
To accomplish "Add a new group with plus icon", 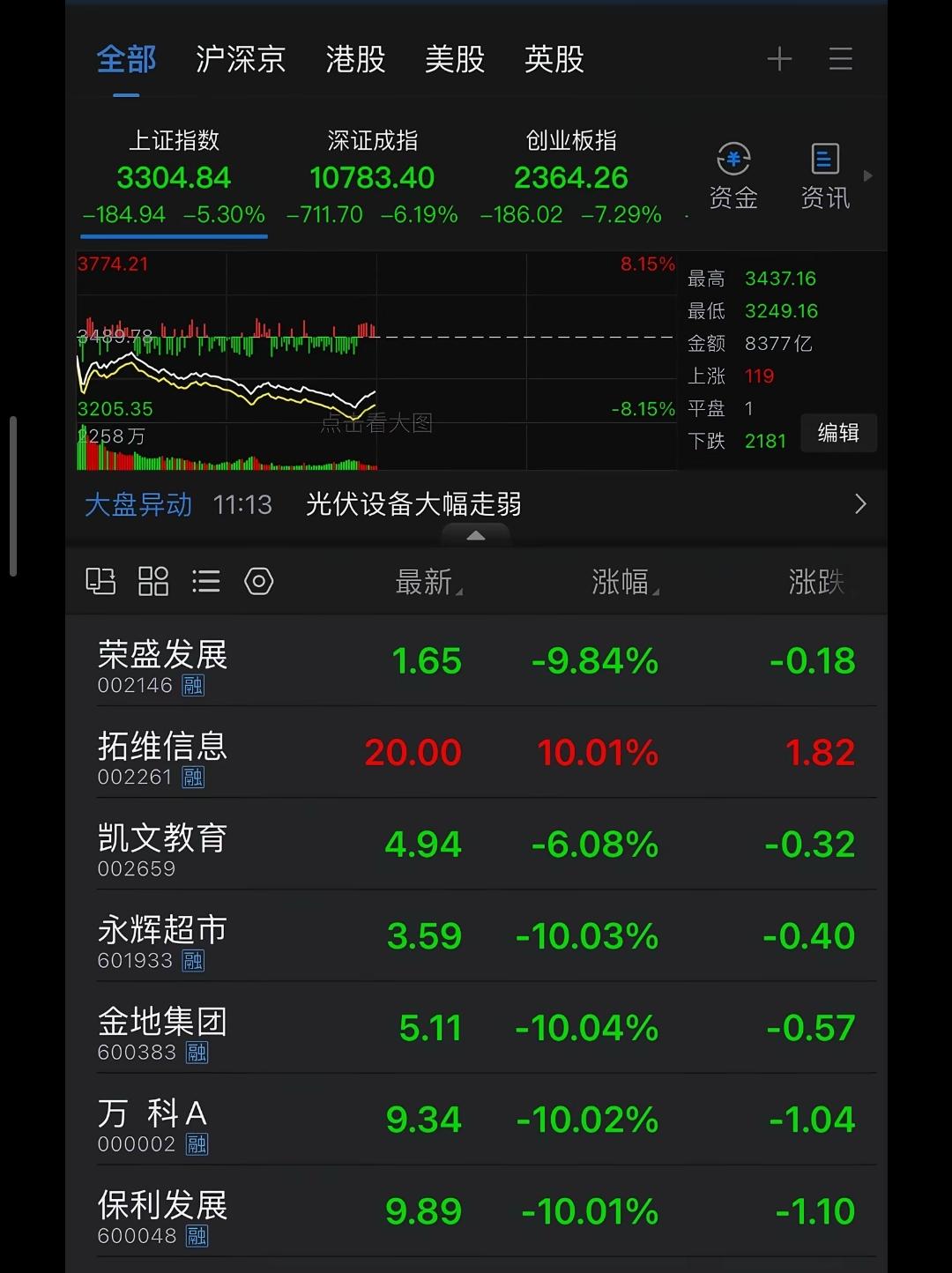I will coord(779,60).
